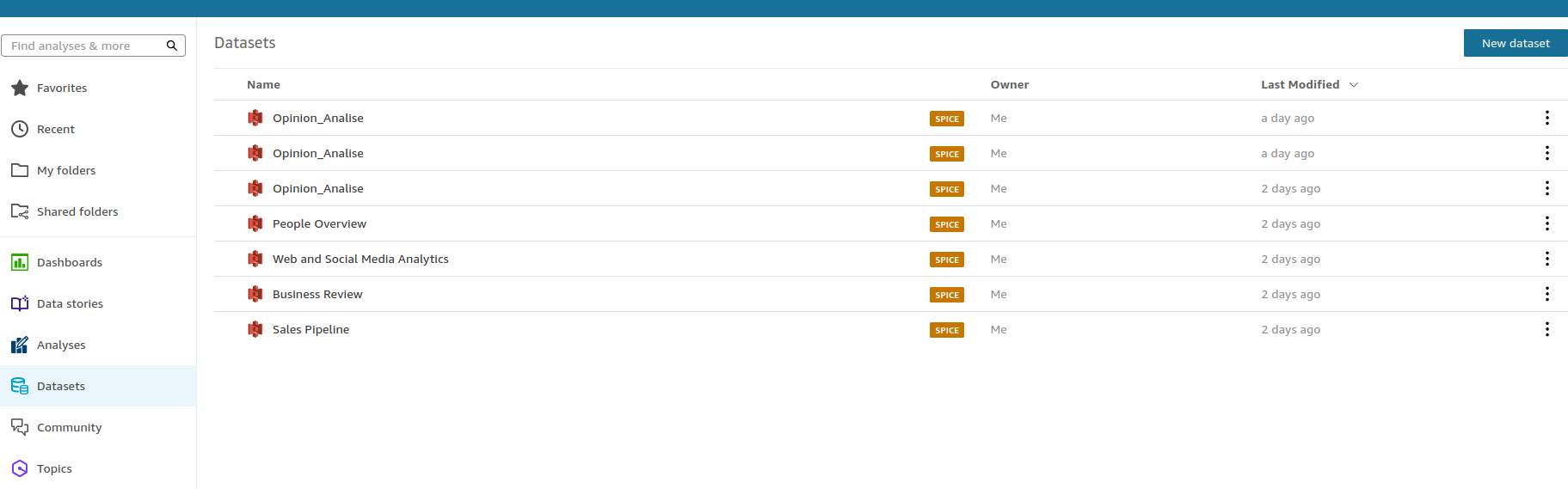Click the SPICE badge on Web and Social Media Analytics
Screen dimensions: 1568x489
(x=947, y=260)
